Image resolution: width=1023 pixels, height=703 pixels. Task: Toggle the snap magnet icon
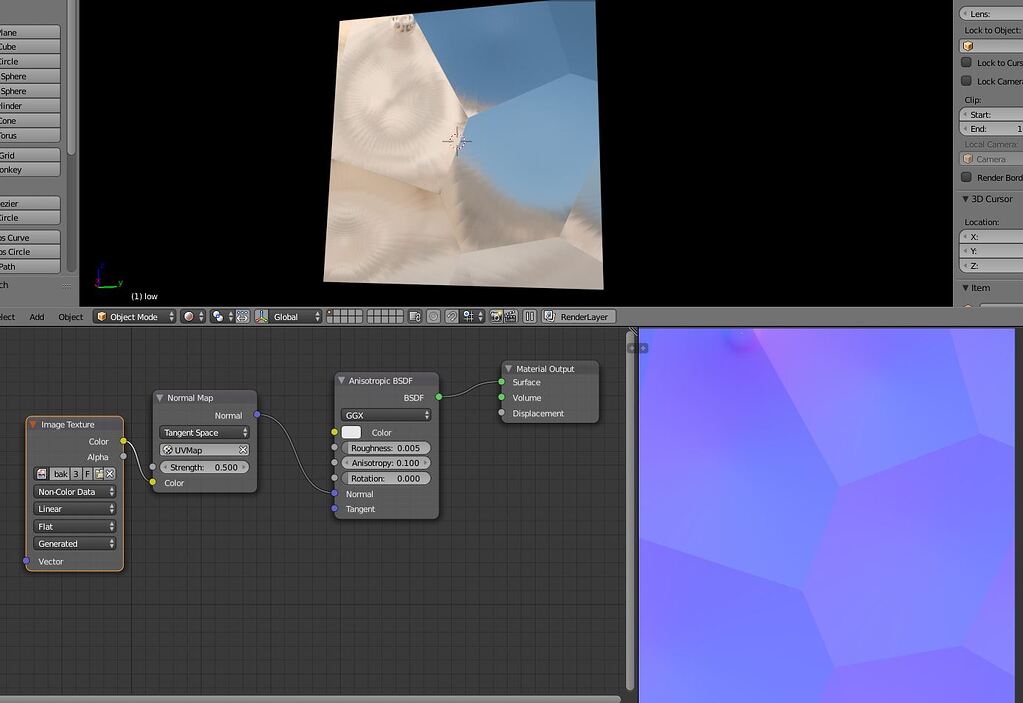tap(451, 316)
